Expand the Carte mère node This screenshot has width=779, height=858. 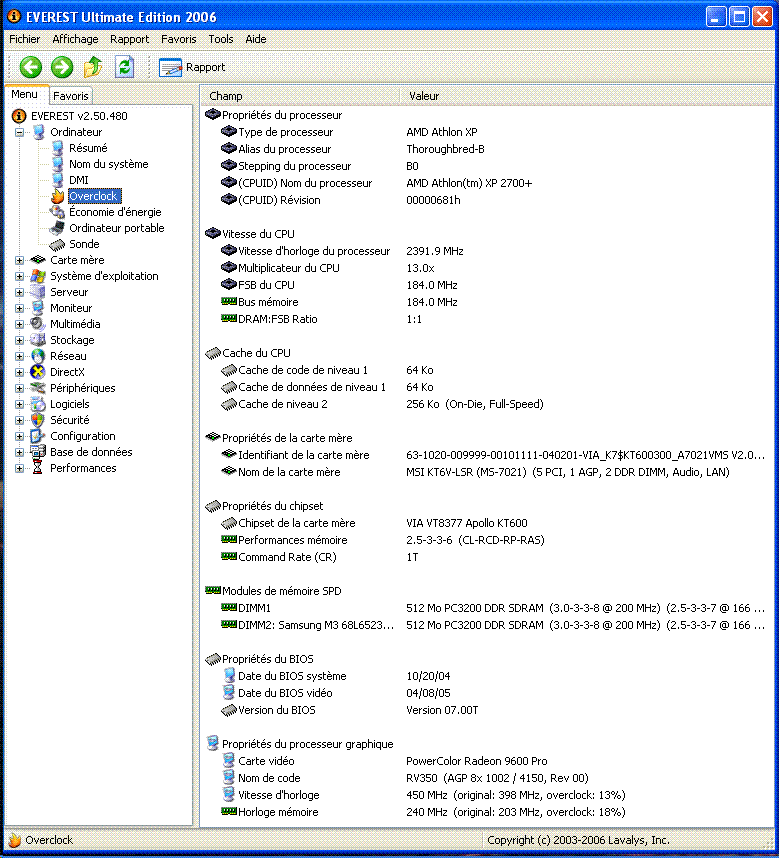coord(20,260)
